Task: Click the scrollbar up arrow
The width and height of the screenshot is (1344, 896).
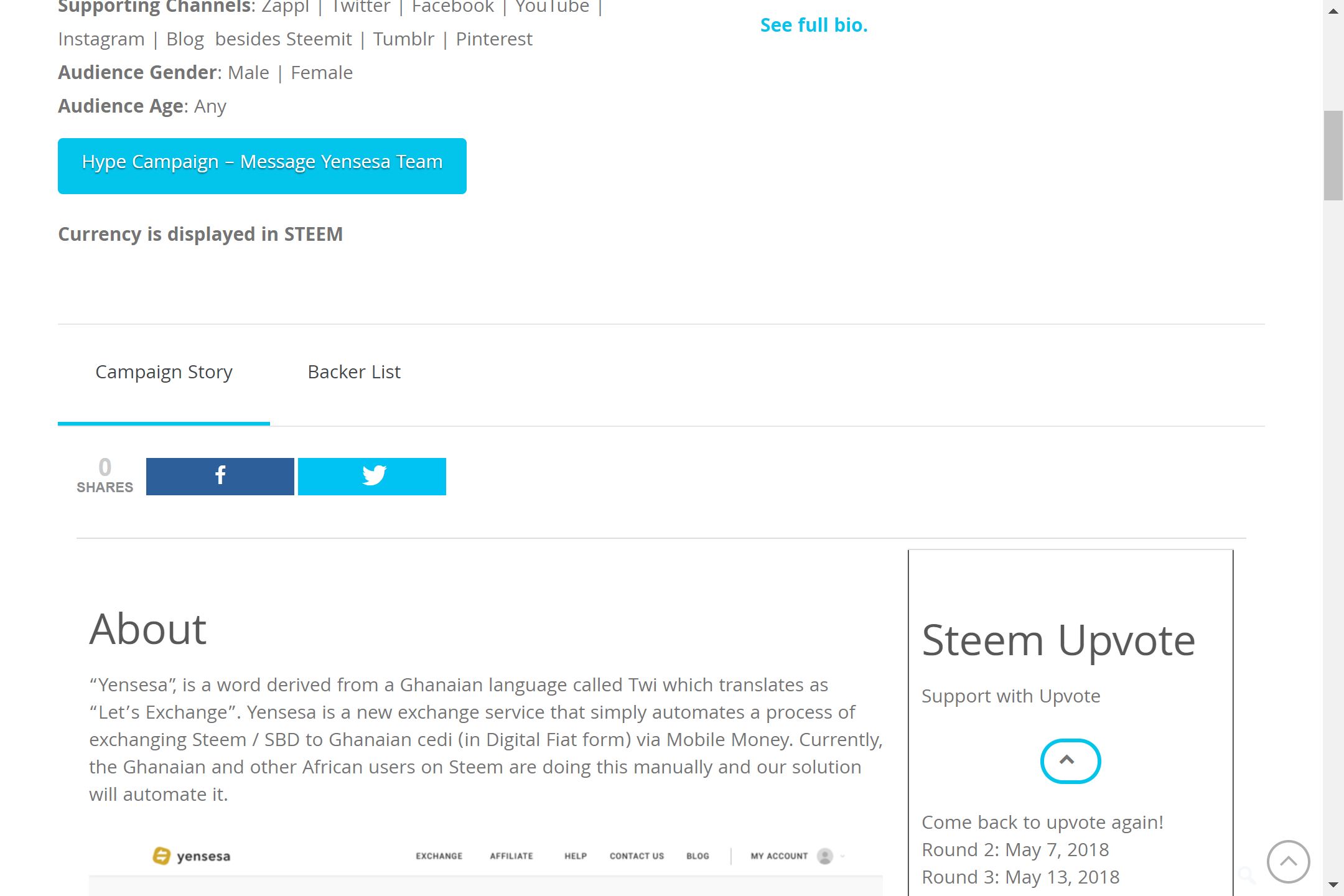Action: point(1333,11)
